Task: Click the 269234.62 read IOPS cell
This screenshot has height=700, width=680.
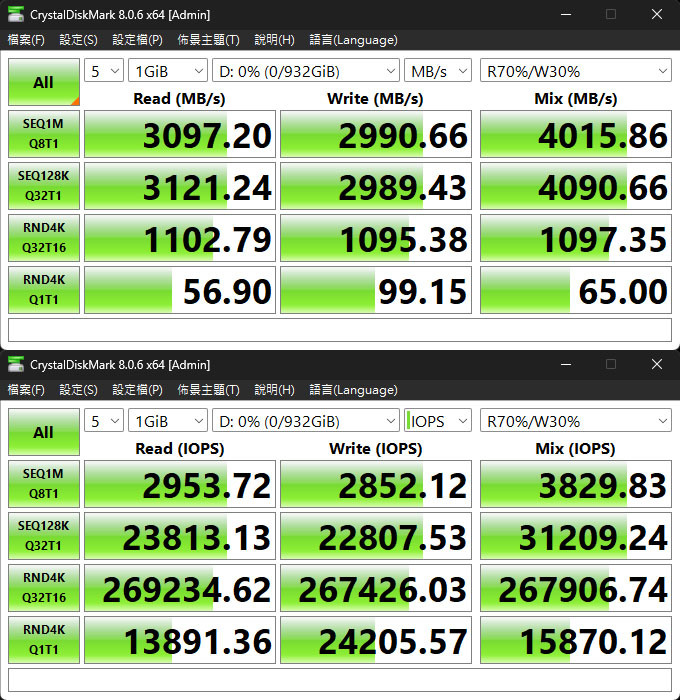Action: click(x=180, y=588)
